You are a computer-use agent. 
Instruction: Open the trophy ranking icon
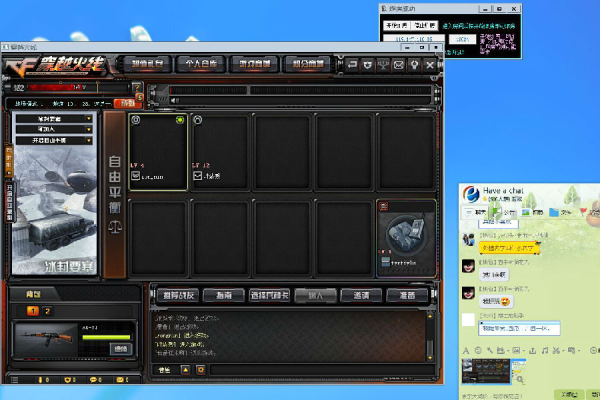[383, 65]
